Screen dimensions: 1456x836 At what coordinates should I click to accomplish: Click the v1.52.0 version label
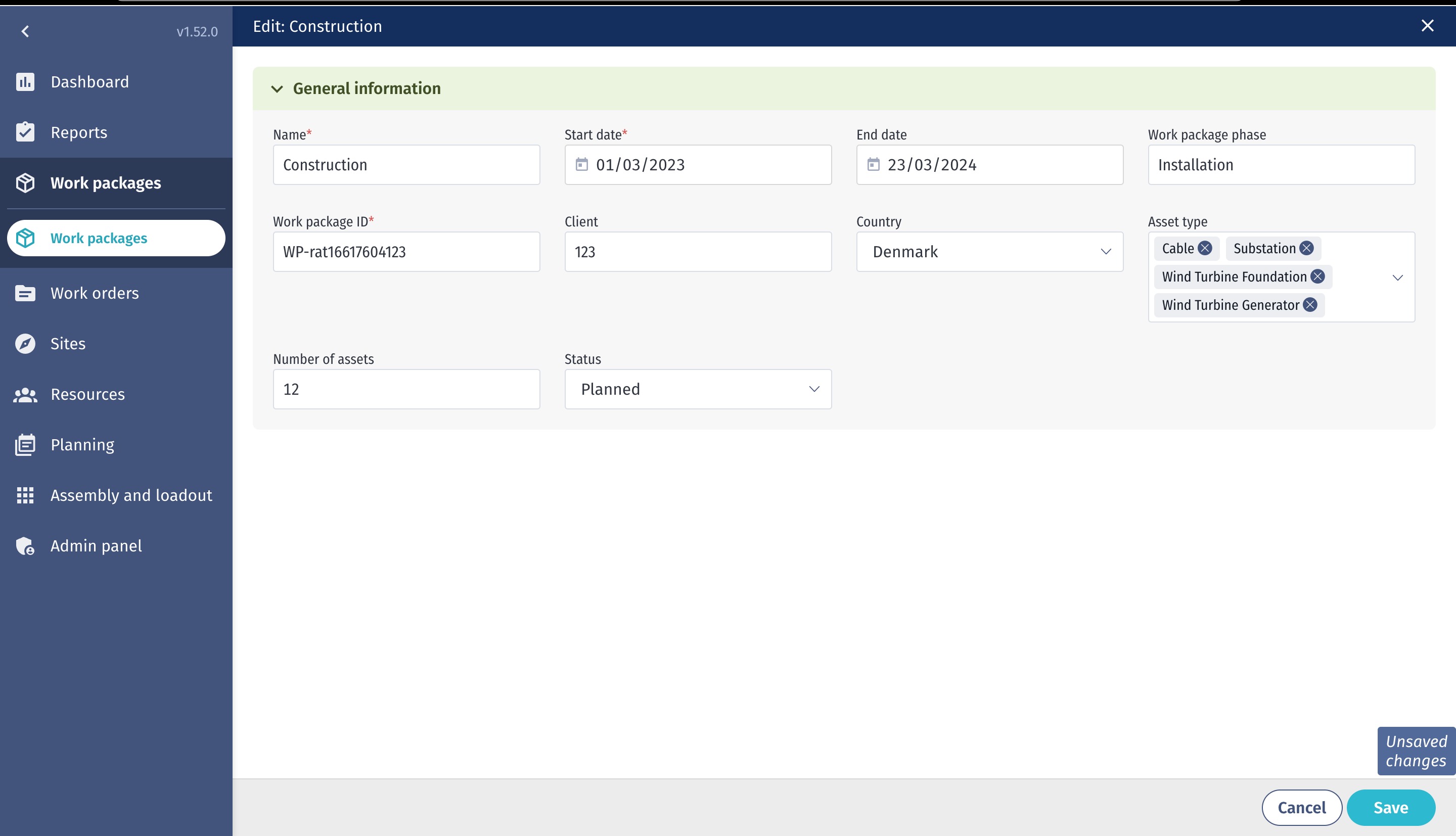(x=197, y=31)
